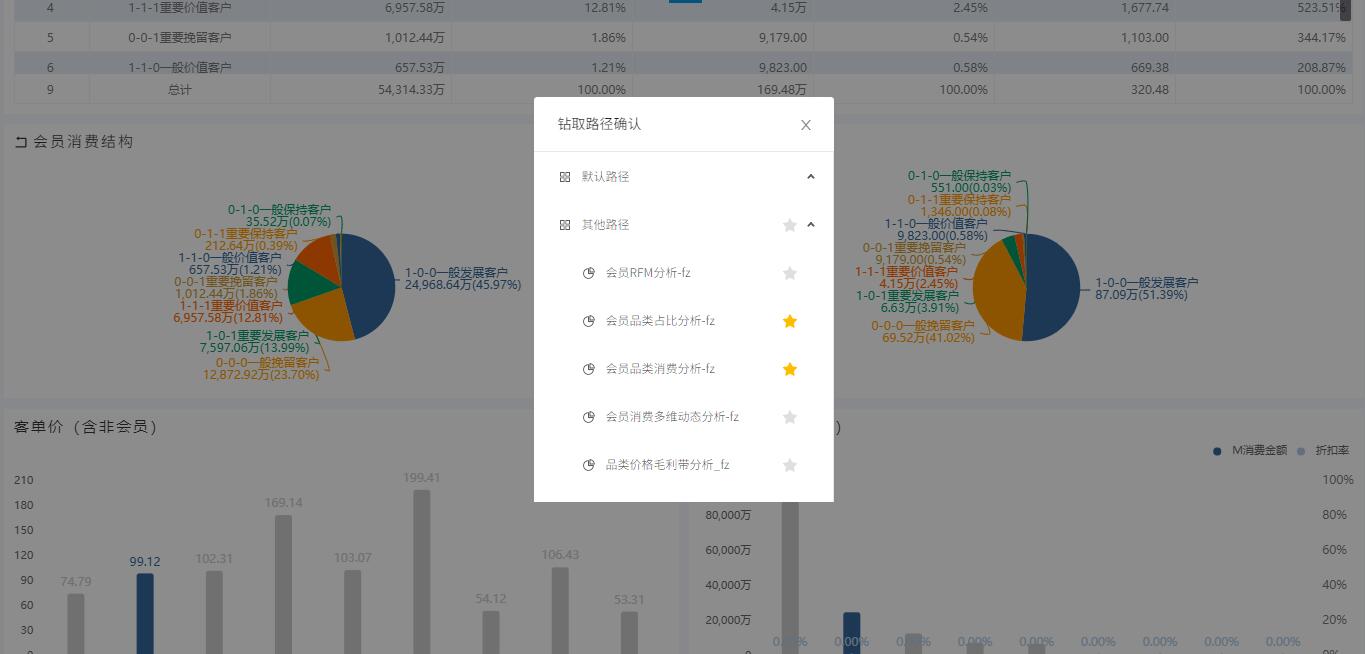Click the grid icon next to 其他路径

565,224
